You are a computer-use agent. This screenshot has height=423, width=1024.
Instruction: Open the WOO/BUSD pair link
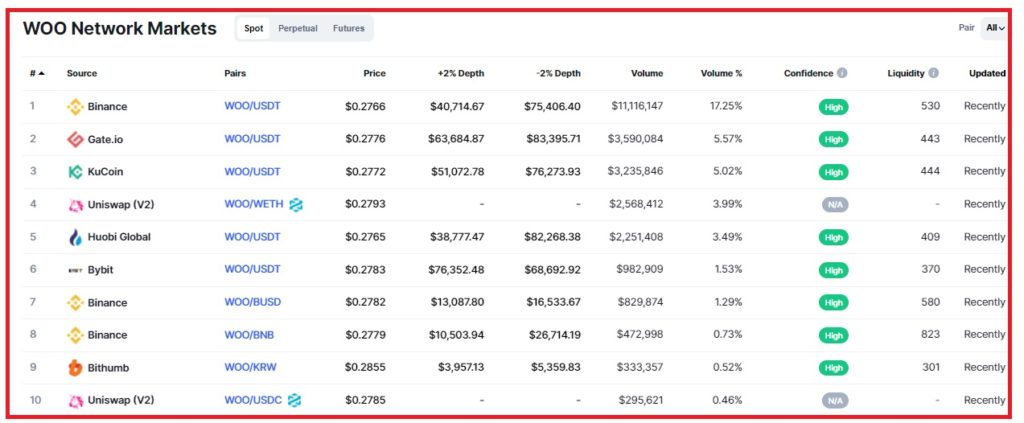click(x=253, y=302)
